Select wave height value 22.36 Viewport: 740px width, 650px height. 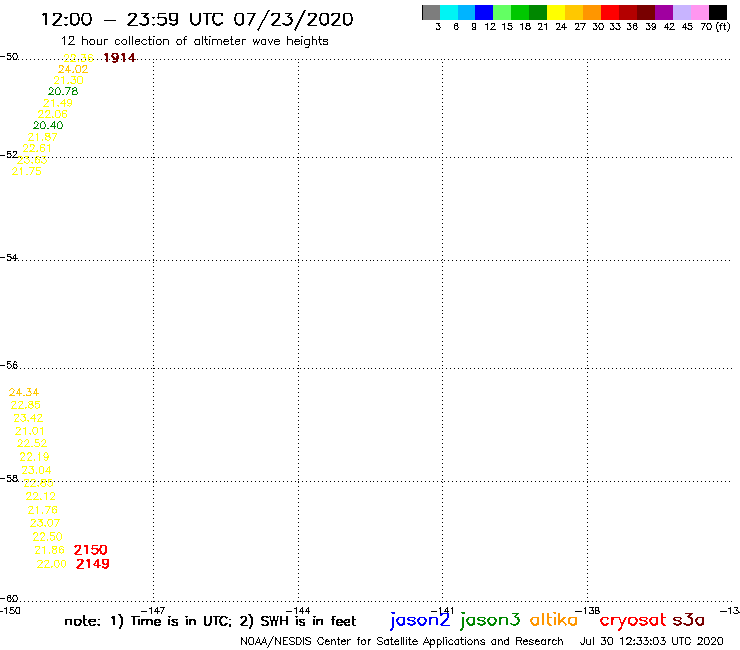pos(78,58)
